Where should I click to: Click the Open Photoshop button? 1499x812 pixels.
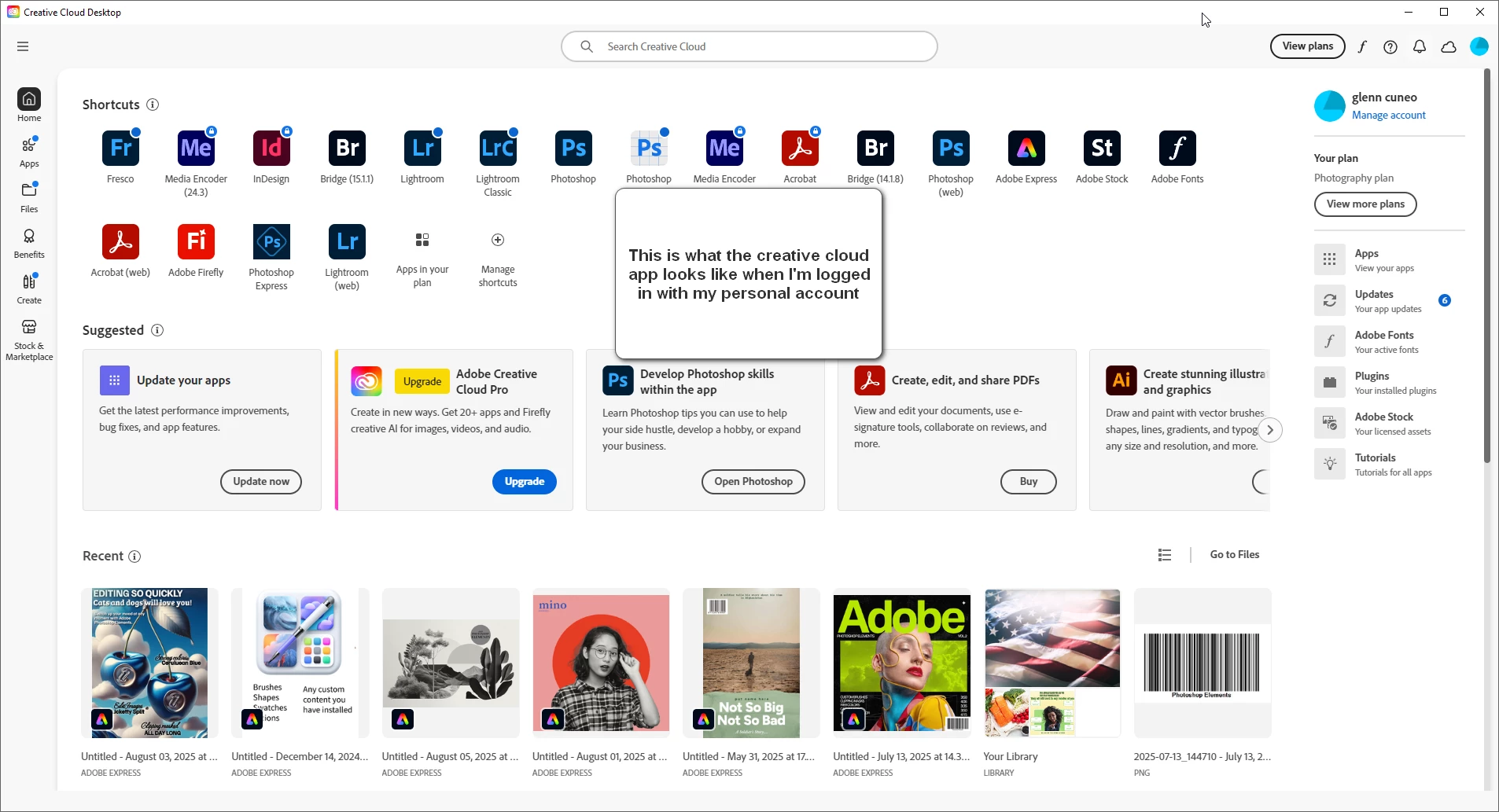point(753,482)
